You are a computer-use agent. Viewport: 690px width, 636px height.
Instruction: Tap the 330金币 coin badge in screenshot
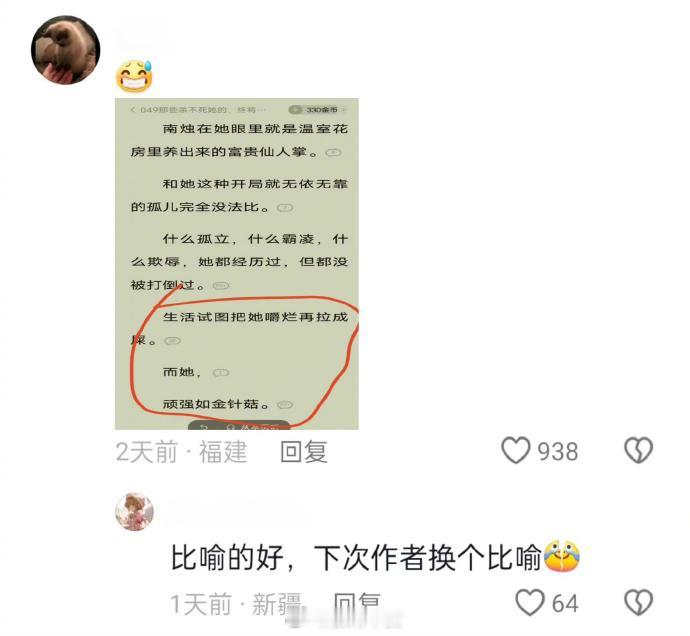[318, 109]
